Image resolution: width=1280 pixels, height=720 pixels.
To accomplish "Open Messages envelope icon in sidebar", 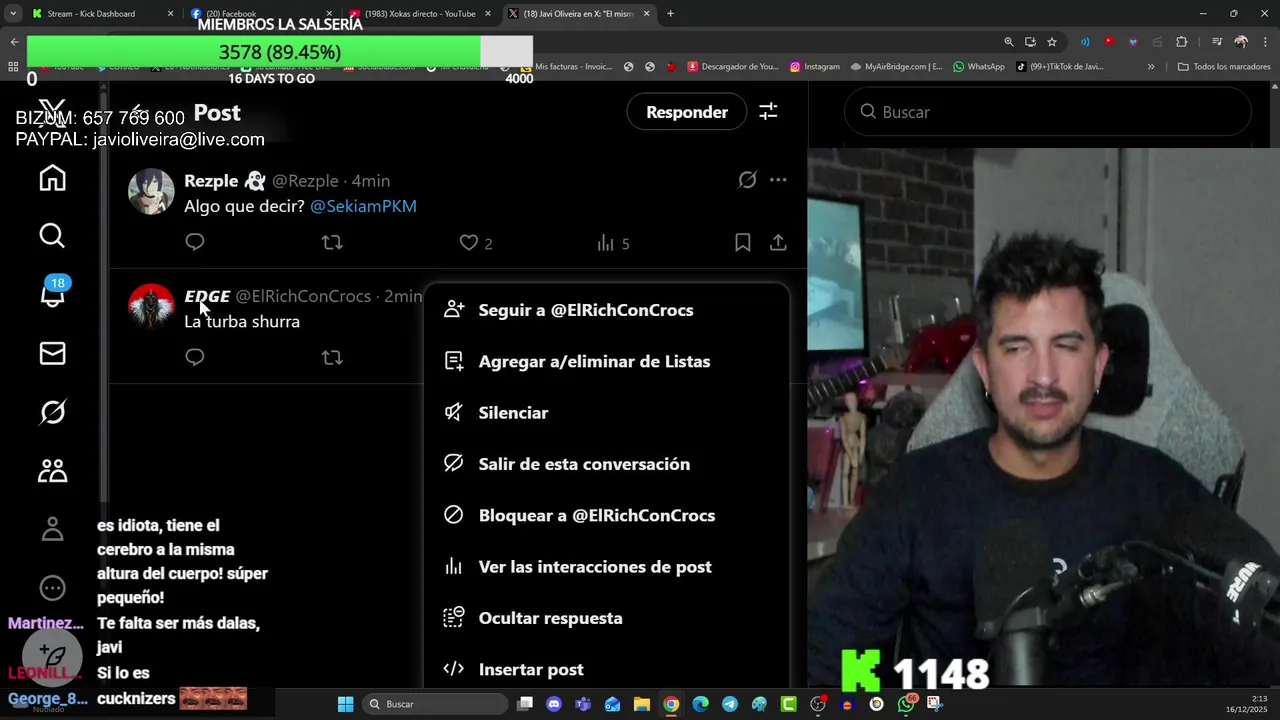I will 52,353.
